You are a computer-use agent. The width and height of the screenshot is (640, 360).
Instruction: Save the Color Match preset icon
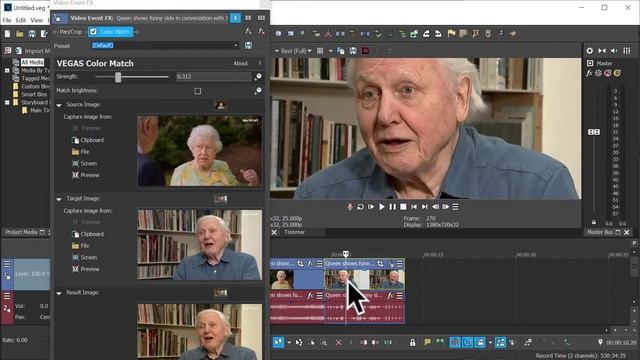pyautogui.click(x=248, y=46)
